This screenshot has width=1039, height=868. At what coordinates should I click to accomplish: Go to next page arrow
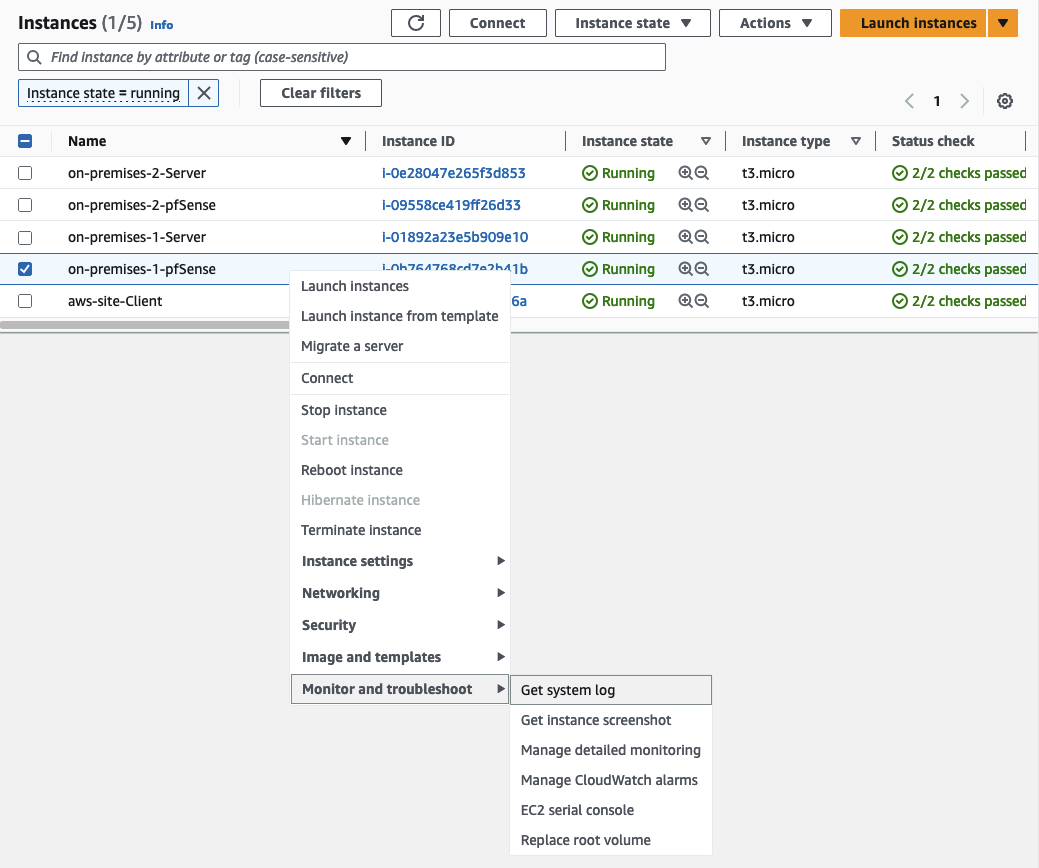964,101
